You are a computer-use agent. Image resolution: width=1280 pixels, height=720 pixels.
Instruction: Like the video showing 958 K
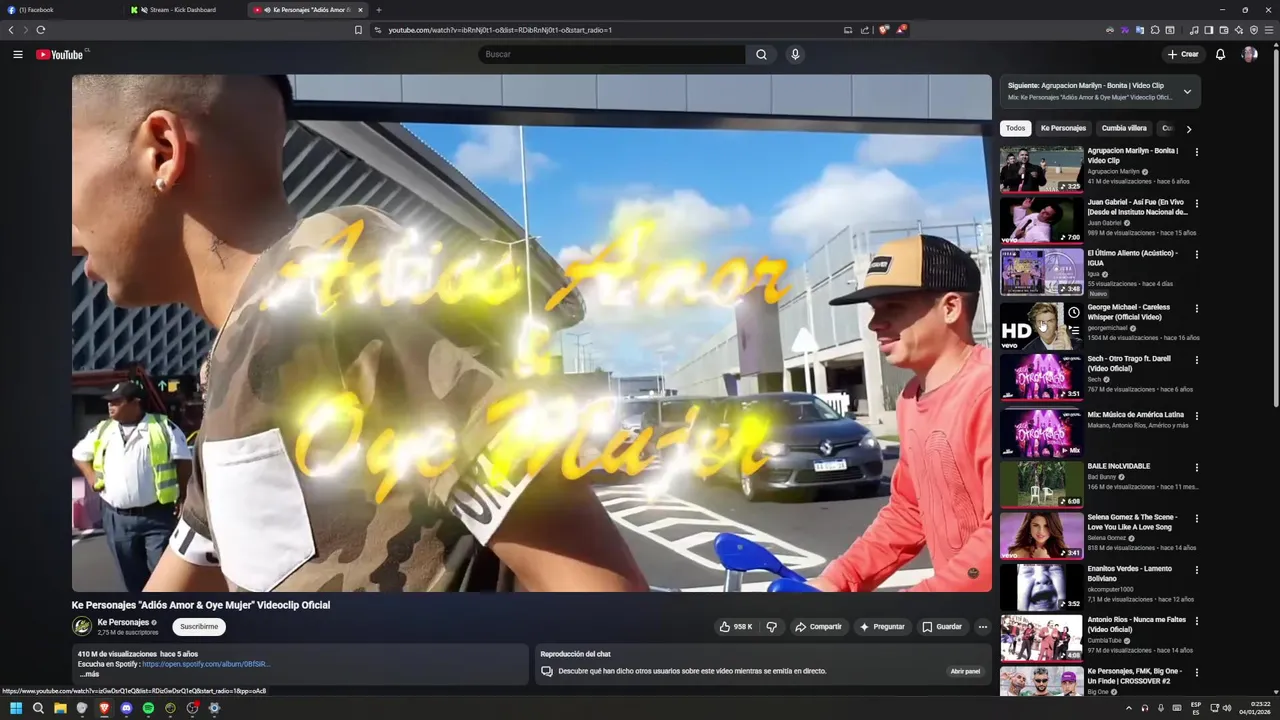point(735,627)
